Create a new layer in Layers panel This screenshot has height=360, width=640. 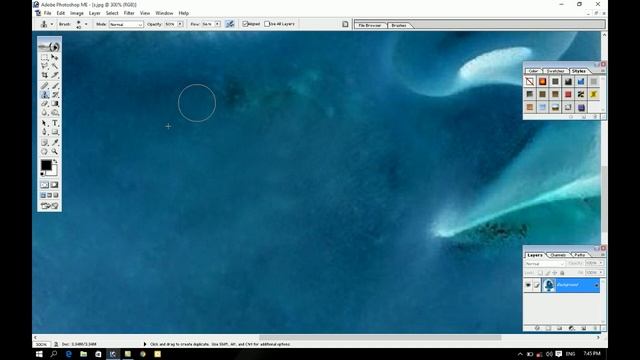[583, 328]
